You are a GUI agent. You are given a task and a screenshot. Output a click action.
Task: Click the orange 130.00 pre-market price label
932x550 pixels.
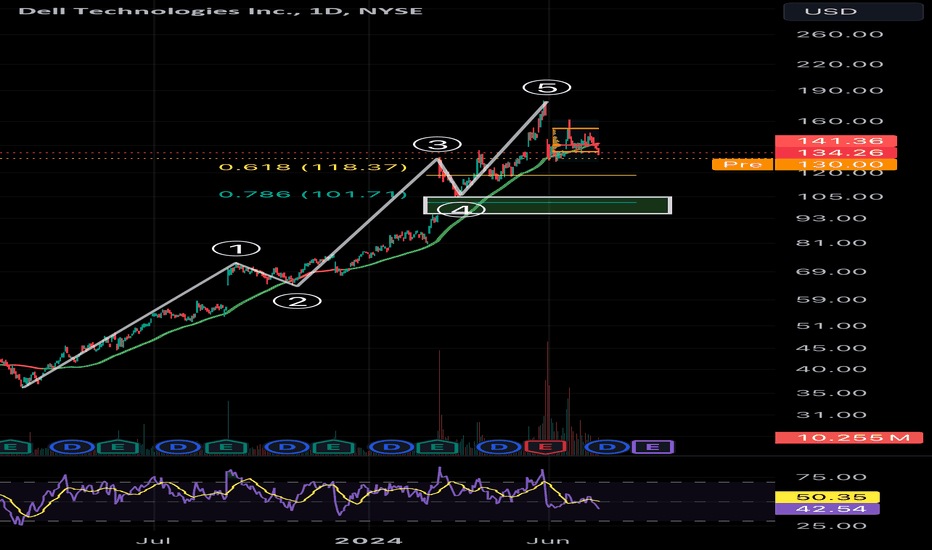(836, 165)
